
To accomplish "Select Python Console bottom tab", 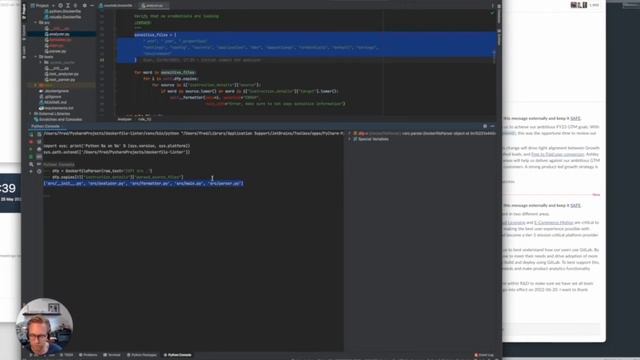I will [x=178, y=355].
